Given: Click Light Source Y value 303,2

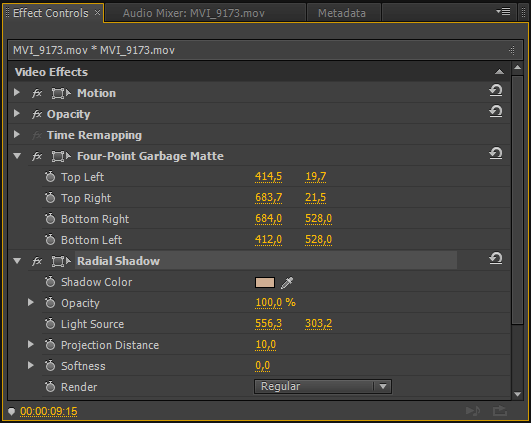Looking at the screenshot, I should tap(318, 323).
